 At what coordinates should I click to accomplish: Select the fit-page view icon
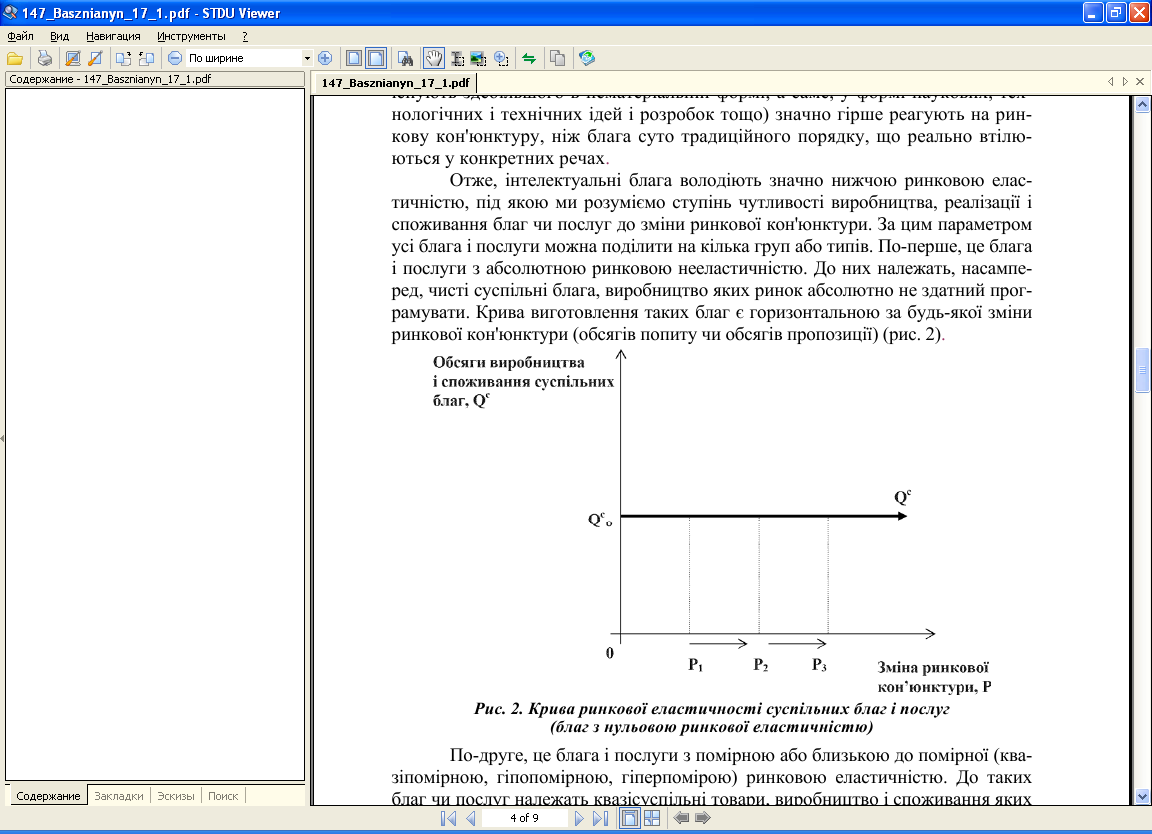click(x=353, y=58)
